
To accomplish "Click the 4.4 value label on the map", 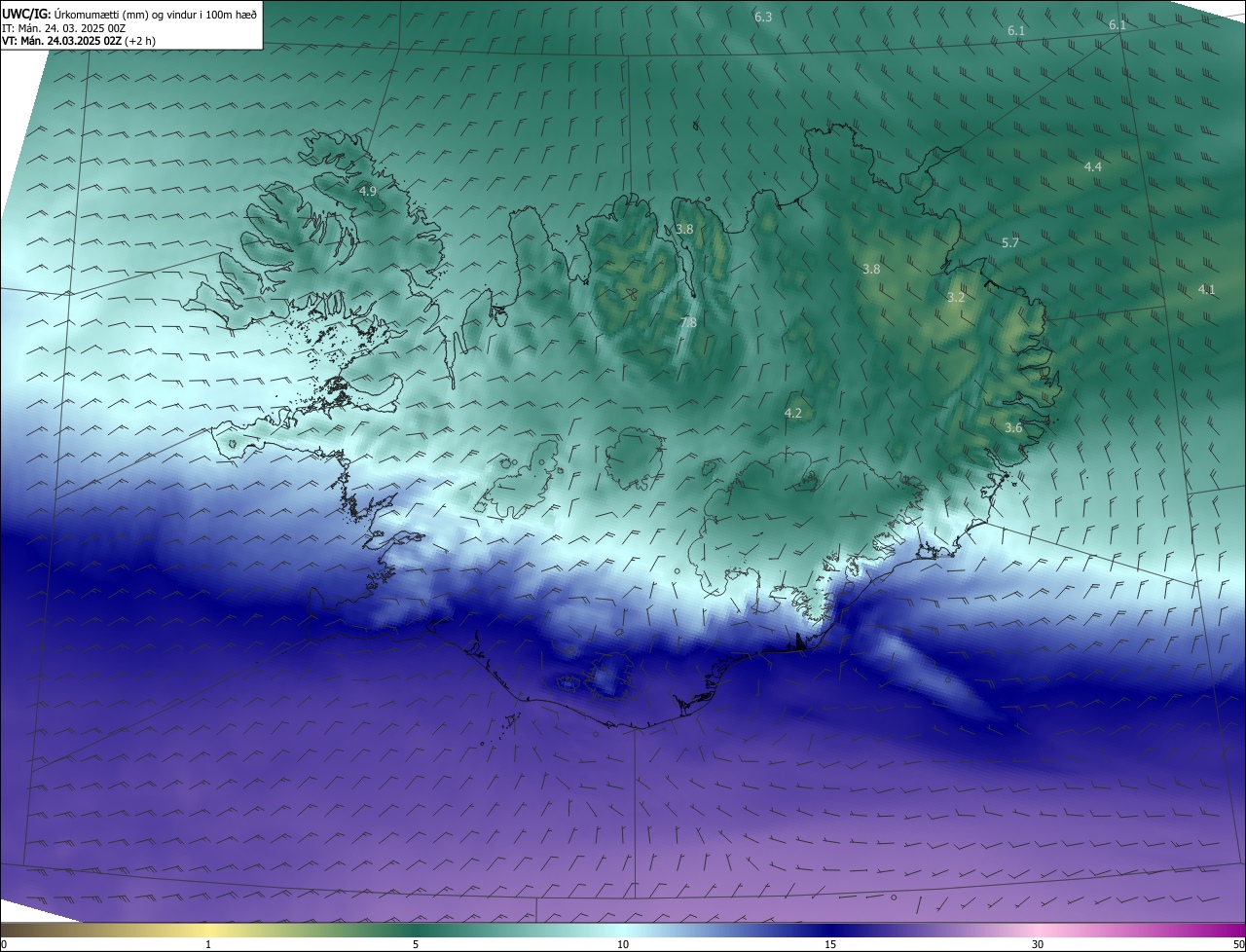I will coord(1093,167).
